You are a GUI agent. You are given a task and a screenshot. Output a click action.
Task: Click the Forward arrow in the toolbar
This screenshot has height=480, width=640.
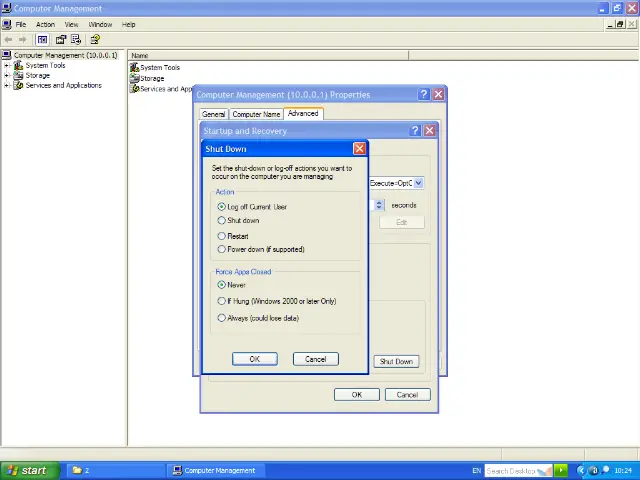click(x=22, y=40)
